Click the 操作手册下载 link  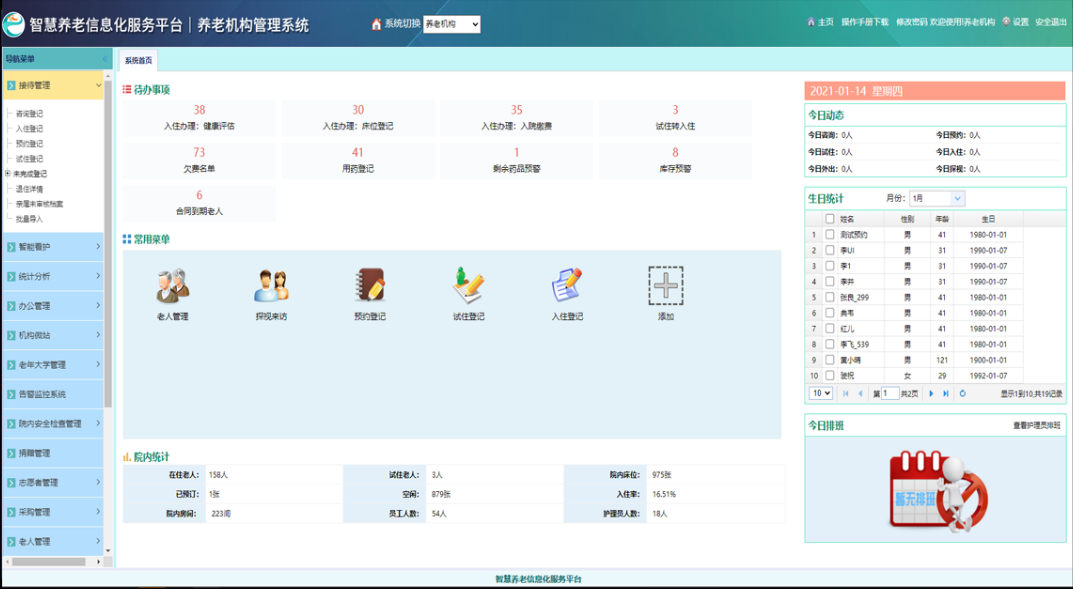point(865,22)
